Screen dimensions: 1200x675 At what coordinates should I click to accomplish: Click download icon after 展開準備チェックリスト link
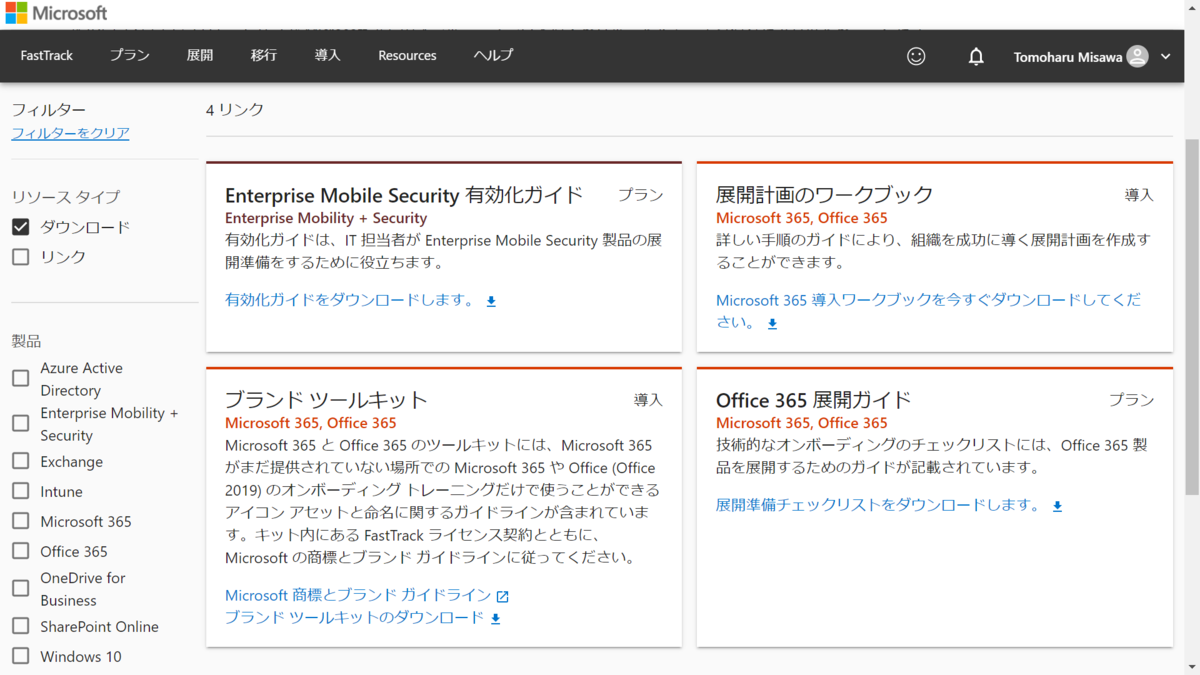pyautogui.click(x=1057, y=507)
